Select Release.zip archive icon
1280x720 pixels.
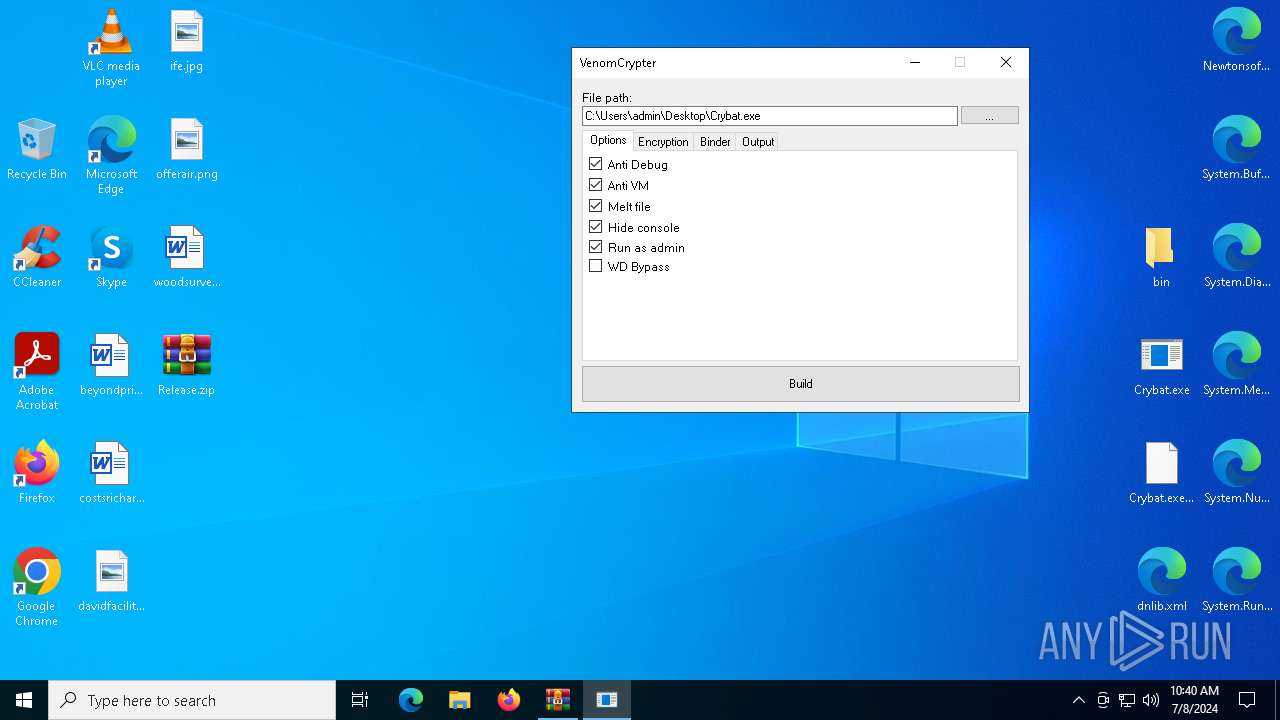186,364
